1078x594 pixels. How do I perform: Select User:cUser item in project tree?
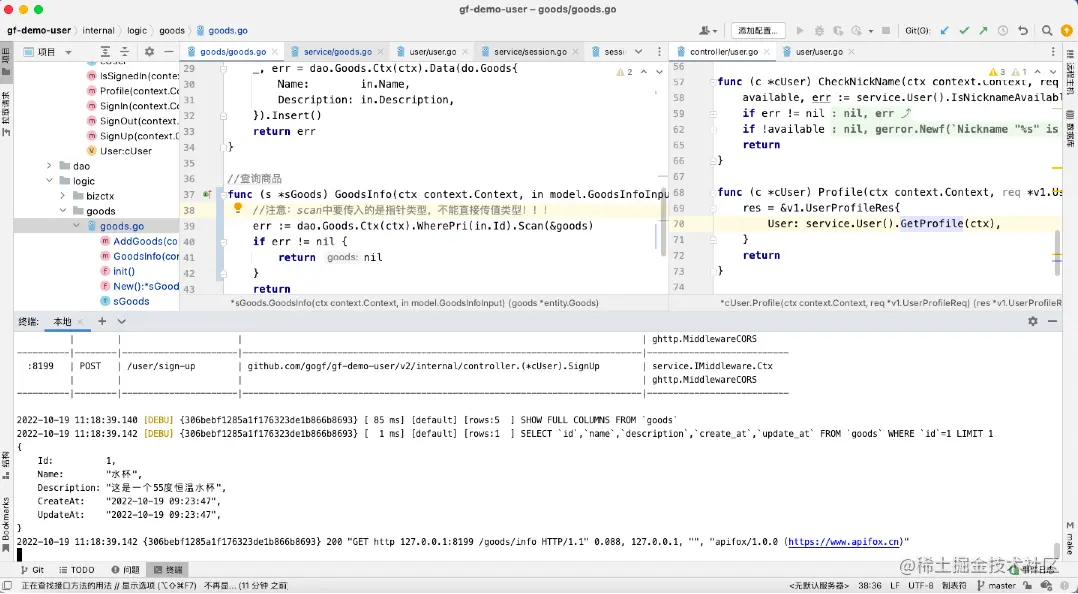pos(119,151)
